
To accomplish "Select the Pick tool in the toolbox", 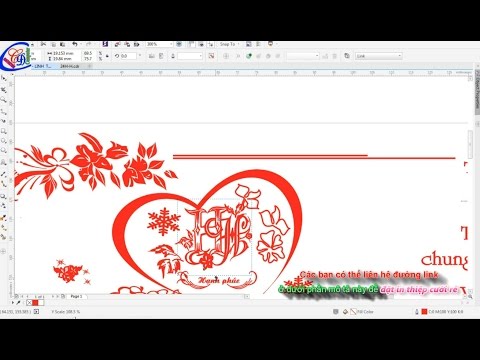I will click(x=4, y=78).
